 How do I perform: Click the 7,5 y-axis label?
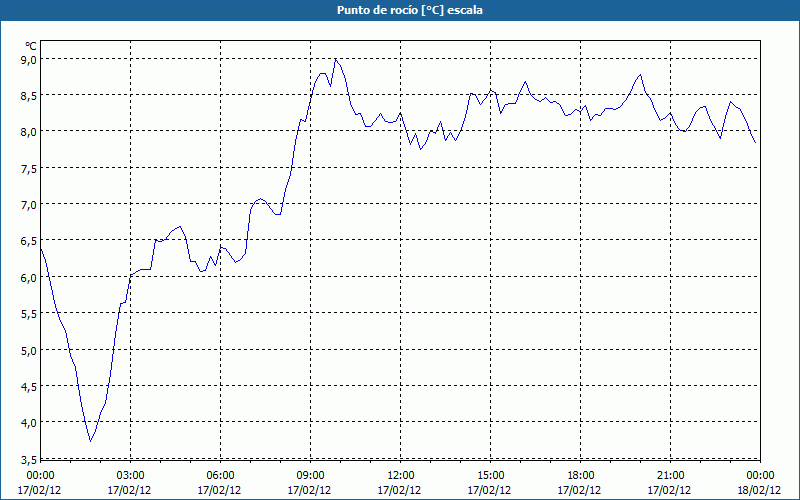tap(30, 169)
